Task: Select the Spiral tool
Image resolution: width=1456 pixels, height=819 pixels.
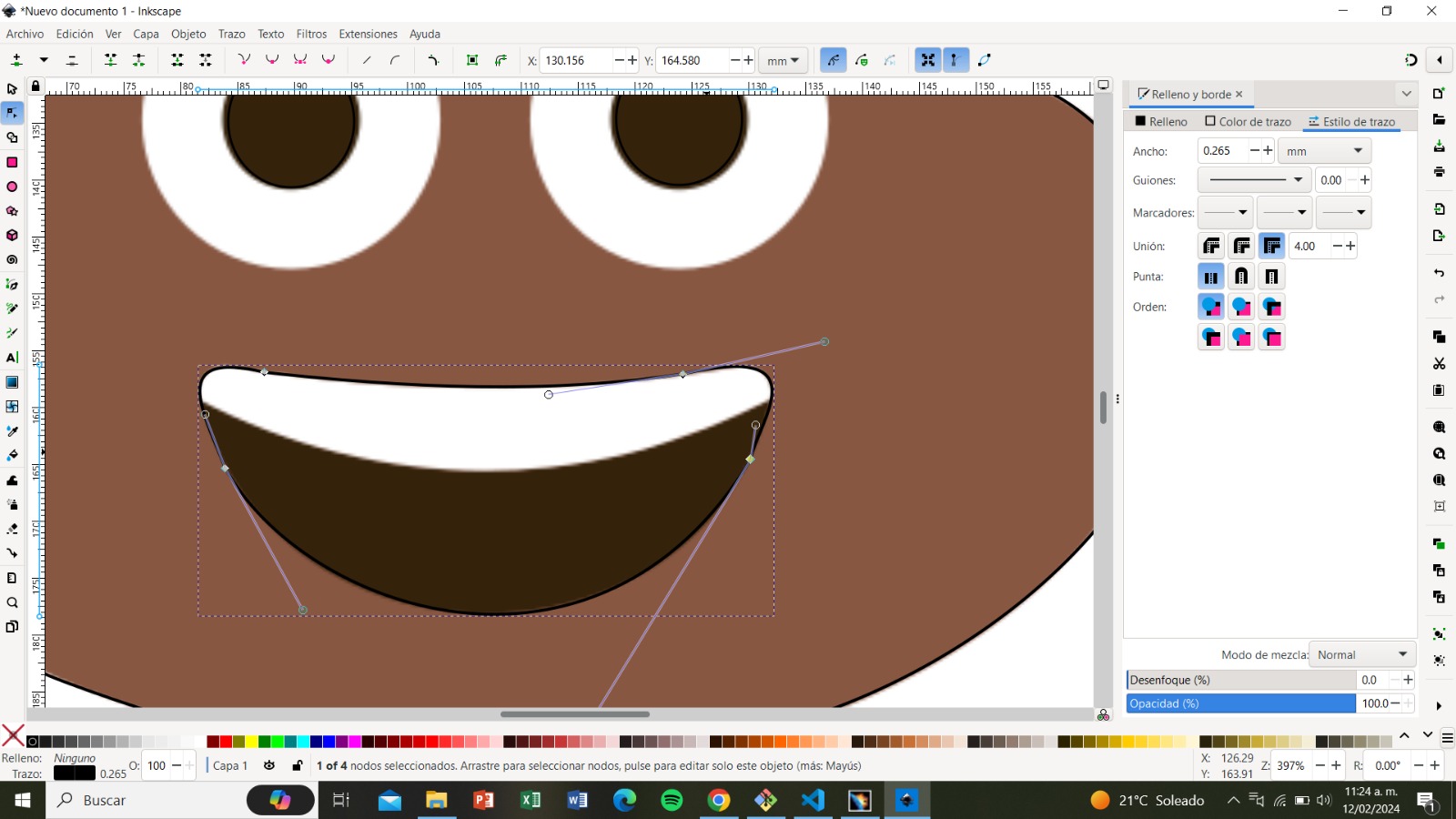Action: [12, 259]
